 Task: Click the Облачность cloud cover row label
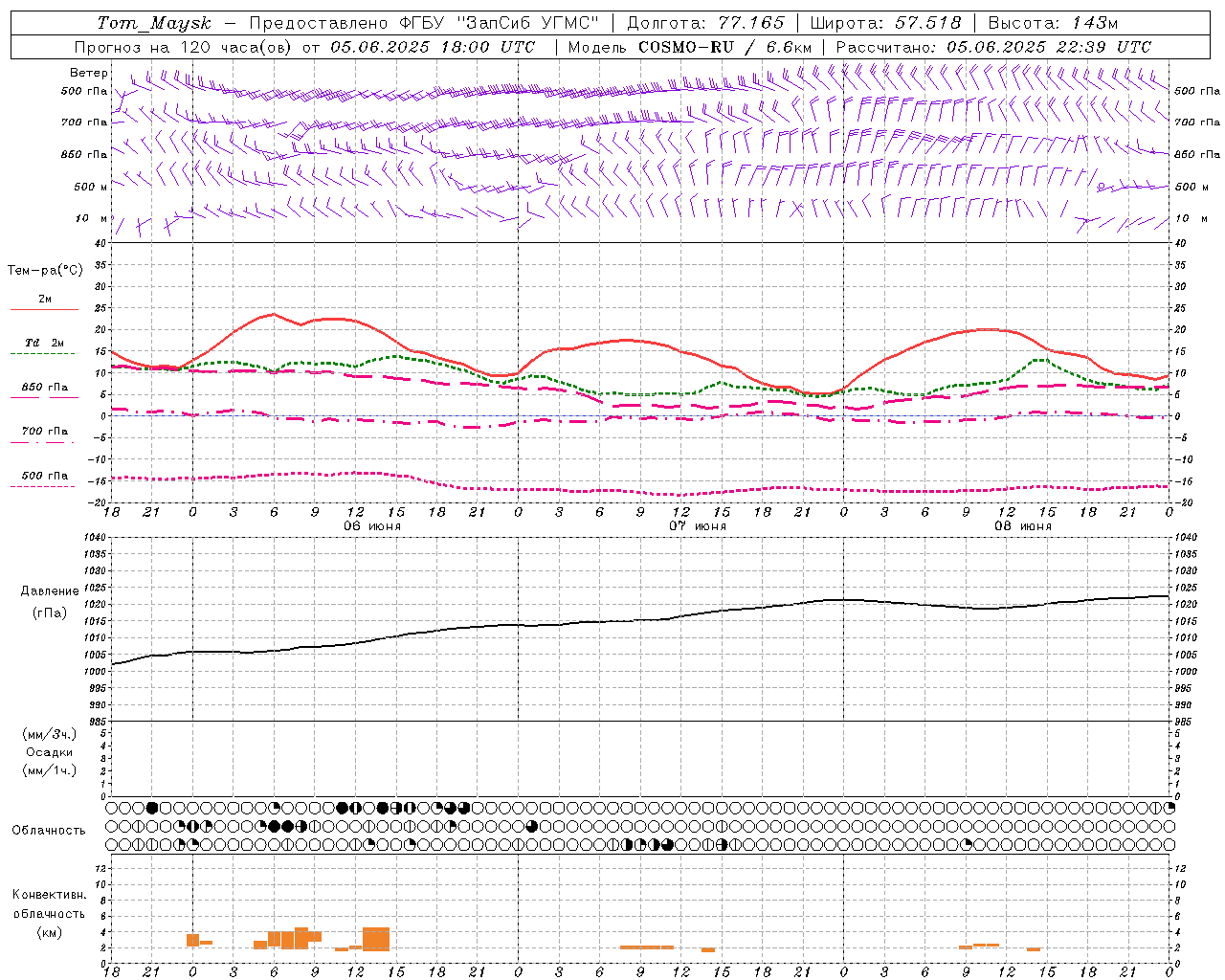coord(49,831)
